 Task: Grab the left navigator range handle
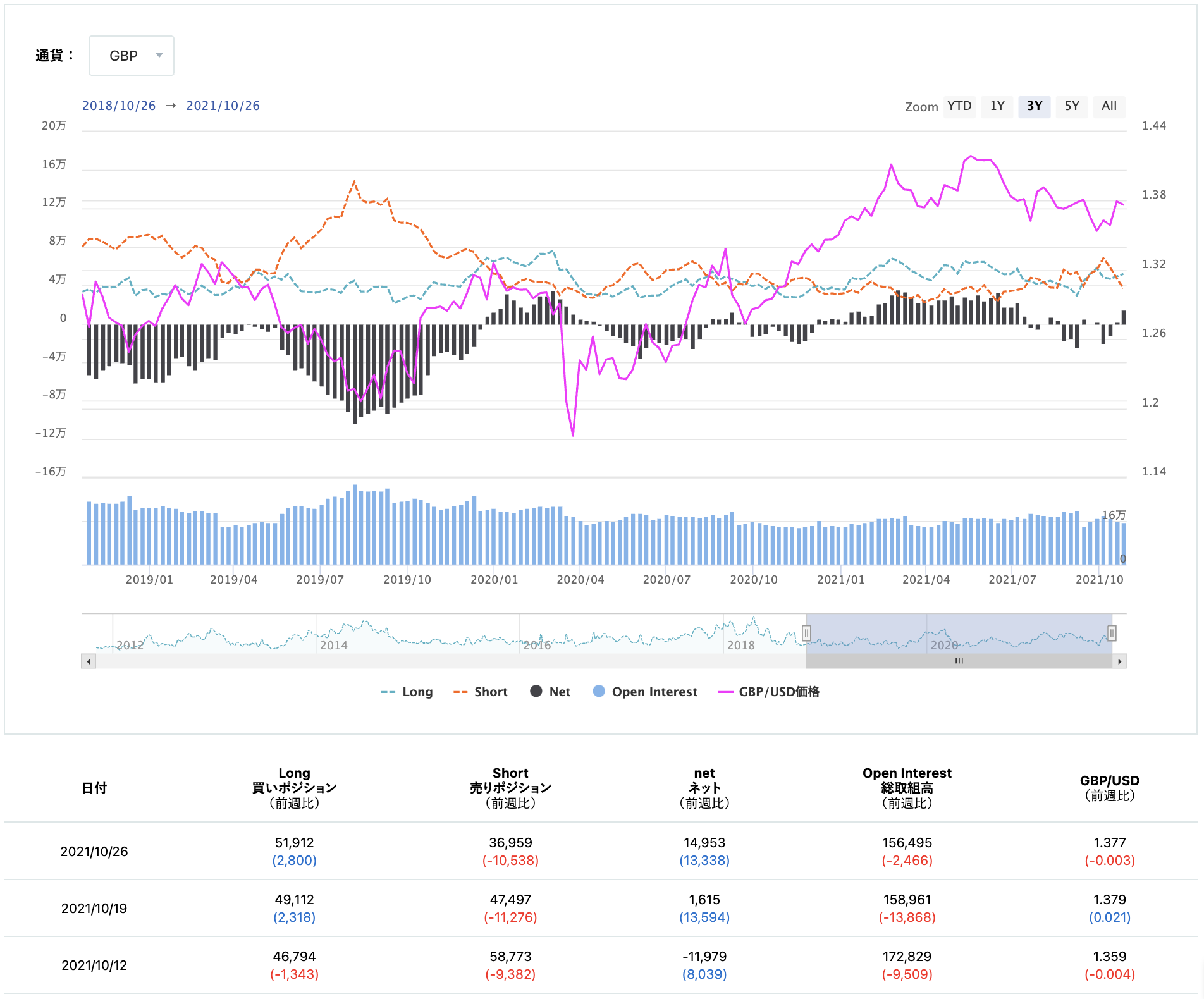[806, 633]
